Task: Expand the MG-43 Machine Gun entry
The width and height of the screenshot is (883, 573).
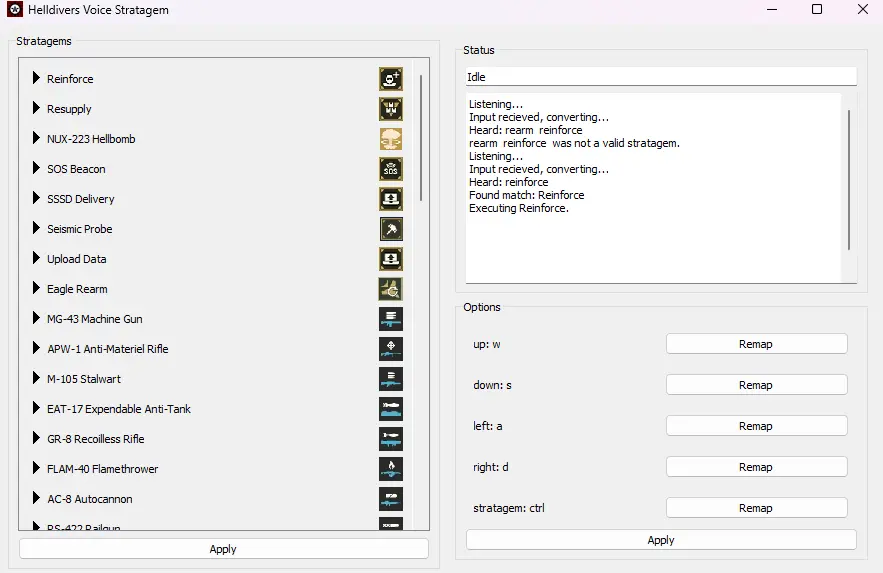Action: coord(36,317)
